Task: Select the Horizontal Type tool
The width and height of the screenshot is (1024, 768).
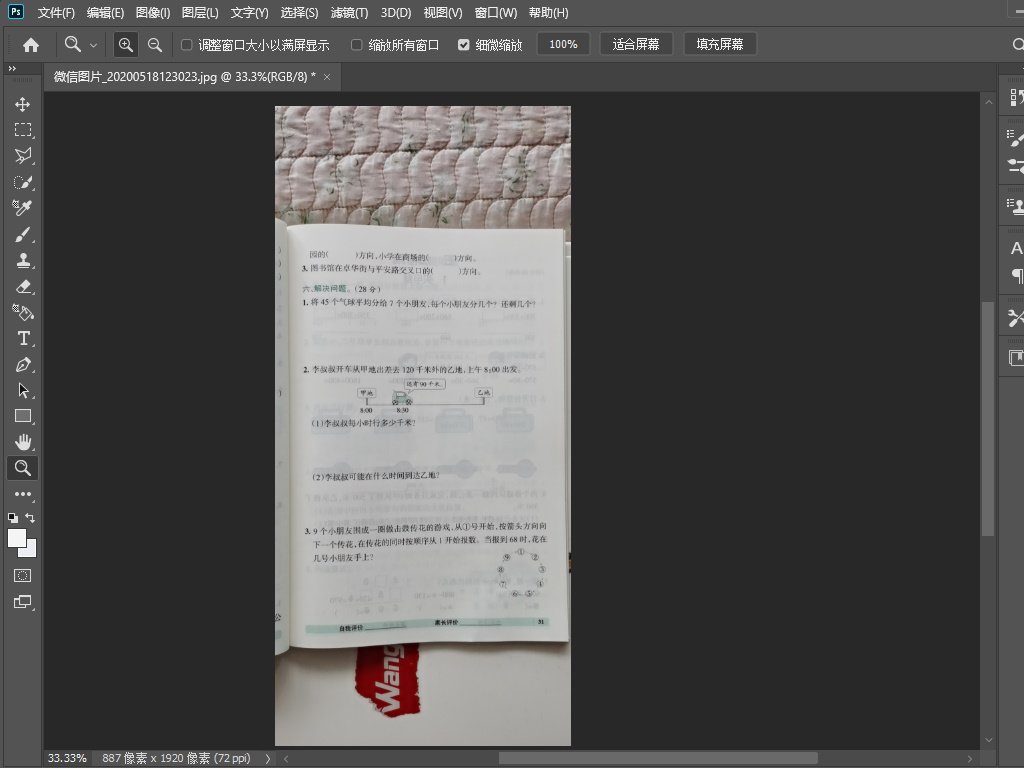Action: (x=22, y=338)
